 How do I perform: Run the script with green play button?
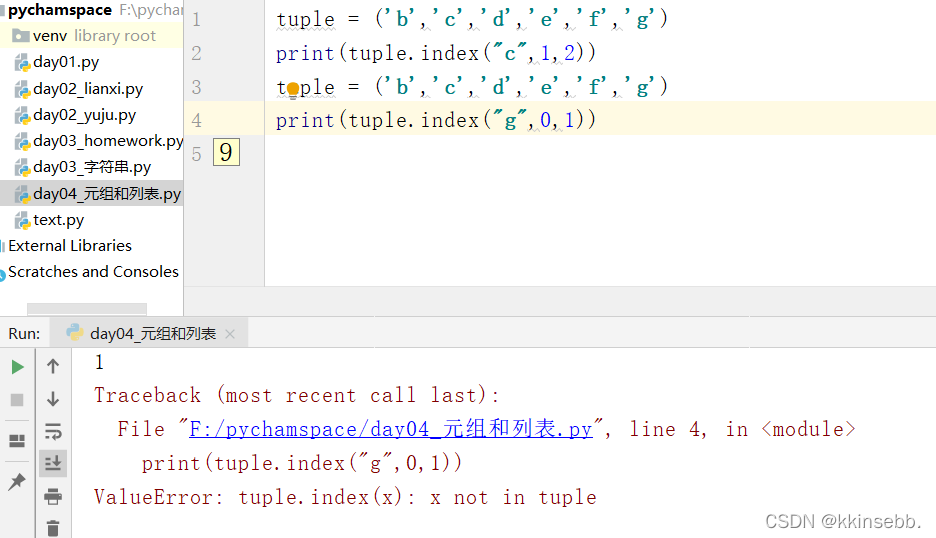(17, 367)
